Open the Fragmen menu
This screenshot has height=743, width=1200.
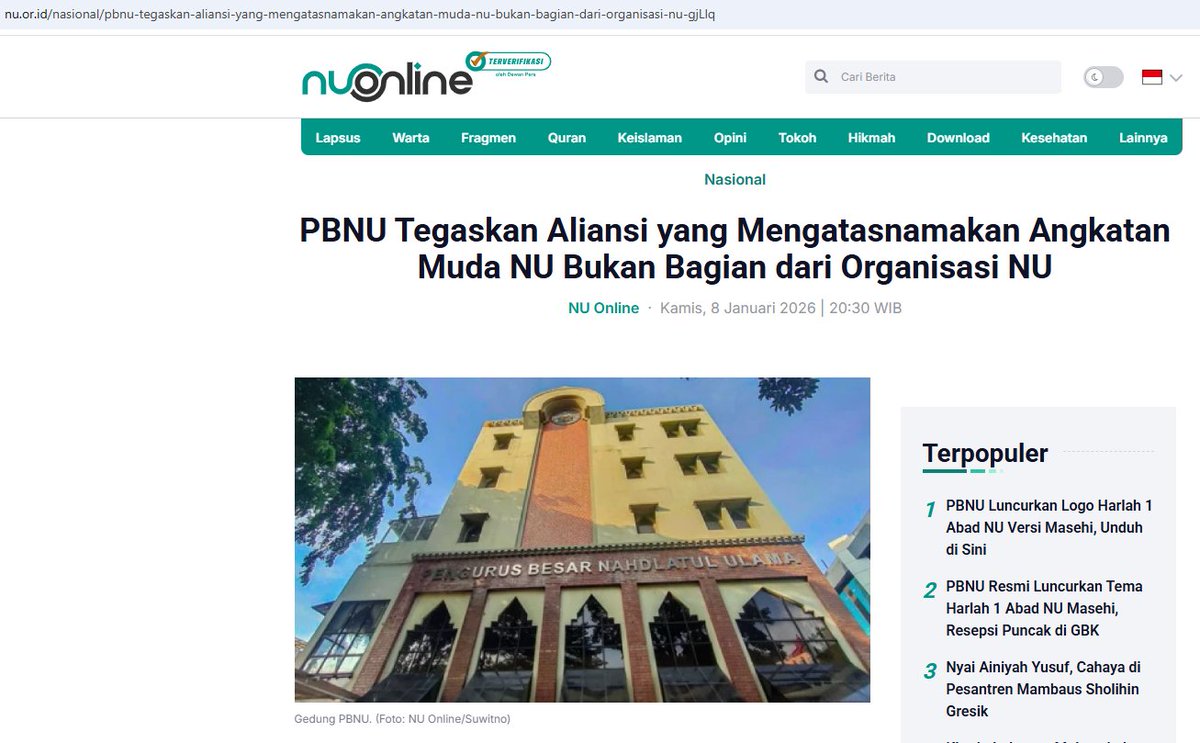488,138
